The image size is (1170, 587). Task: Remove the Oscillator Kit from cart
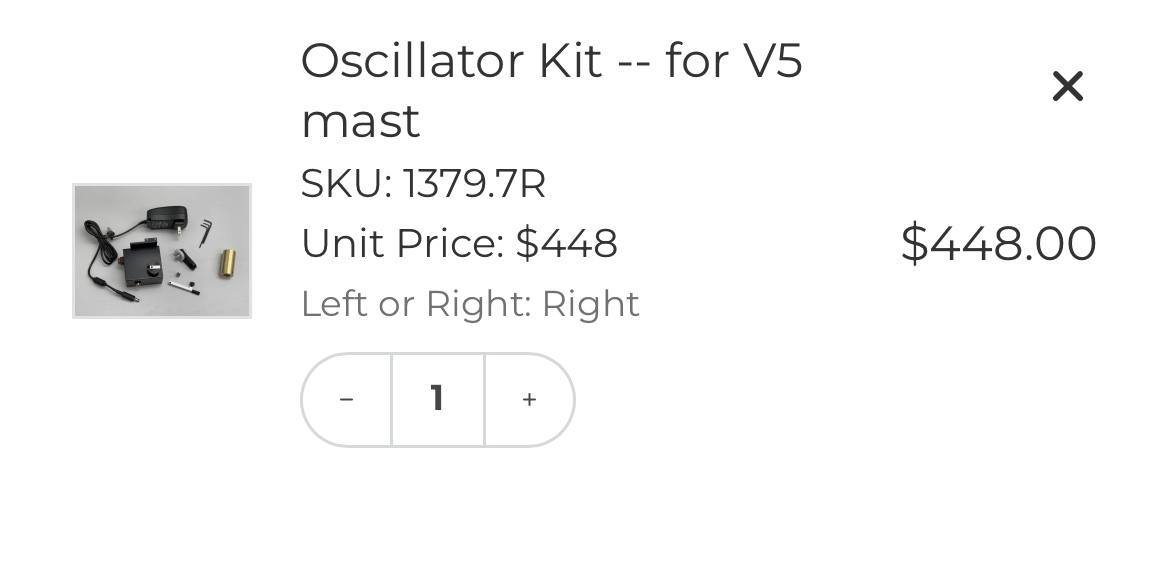(1067, 87)
